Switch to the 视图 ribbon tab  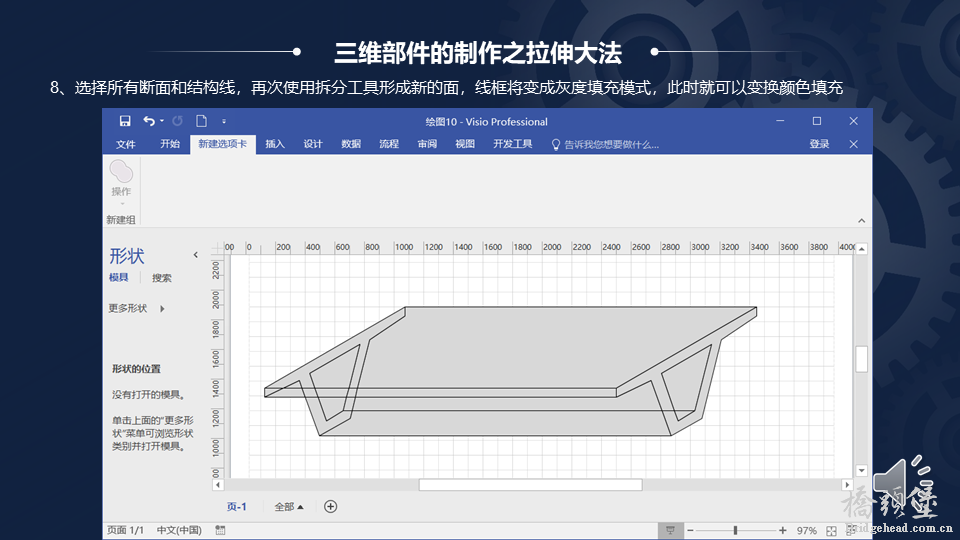click(x=465, y=144)
